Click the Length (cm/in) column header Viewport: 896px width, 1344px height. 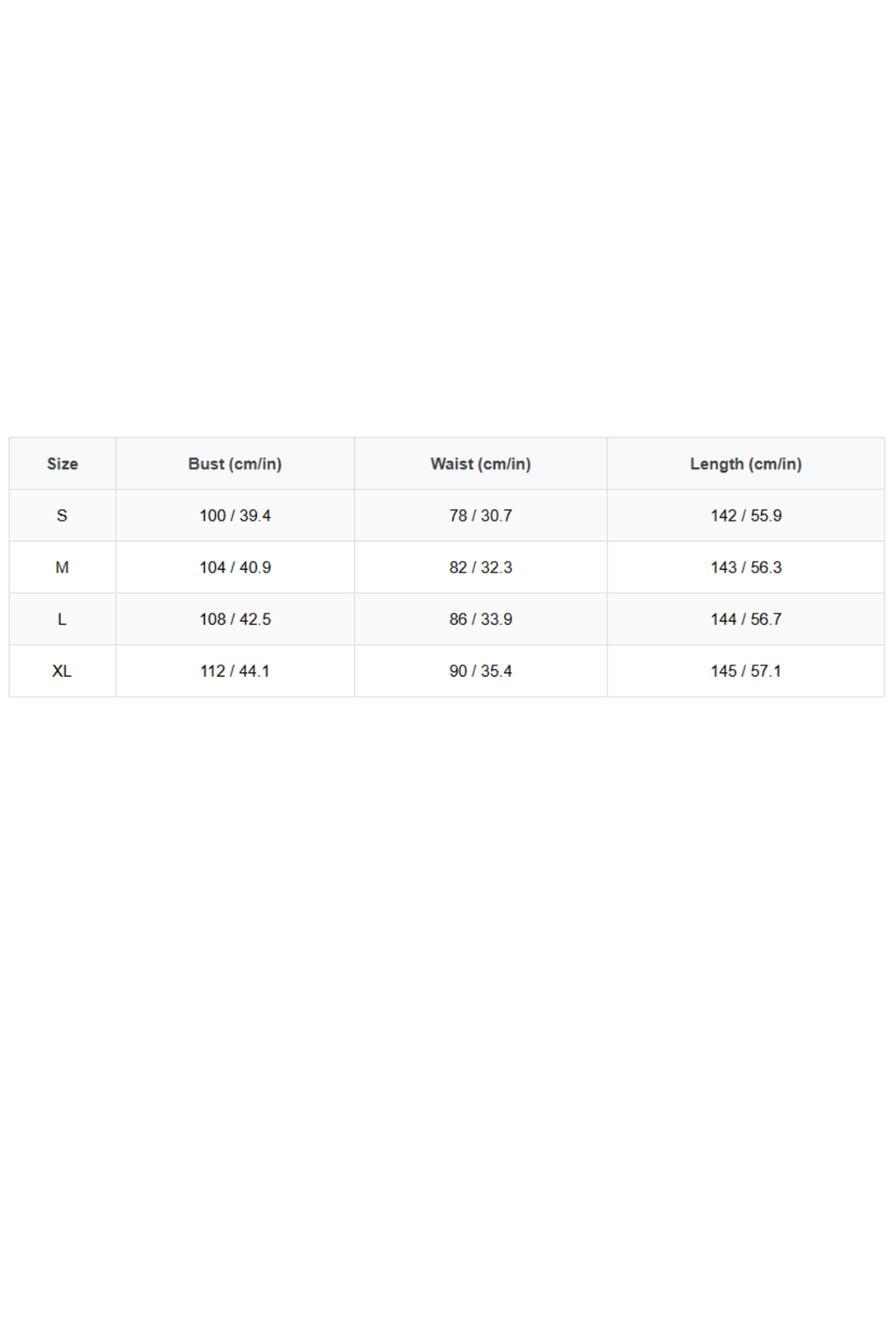(x=746, y=464)
